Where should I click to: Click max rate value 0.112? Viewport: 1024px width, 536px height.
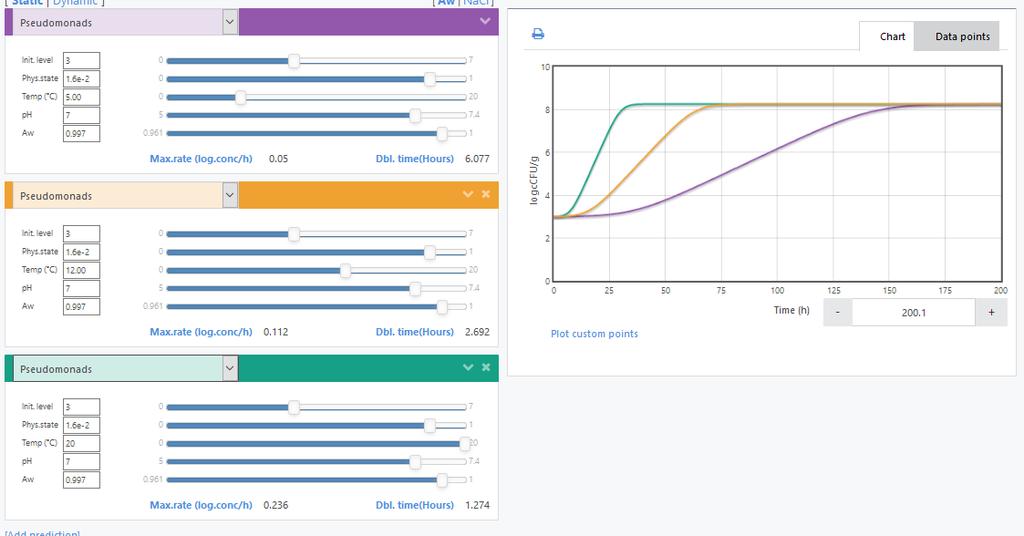[x=276, y=332]
